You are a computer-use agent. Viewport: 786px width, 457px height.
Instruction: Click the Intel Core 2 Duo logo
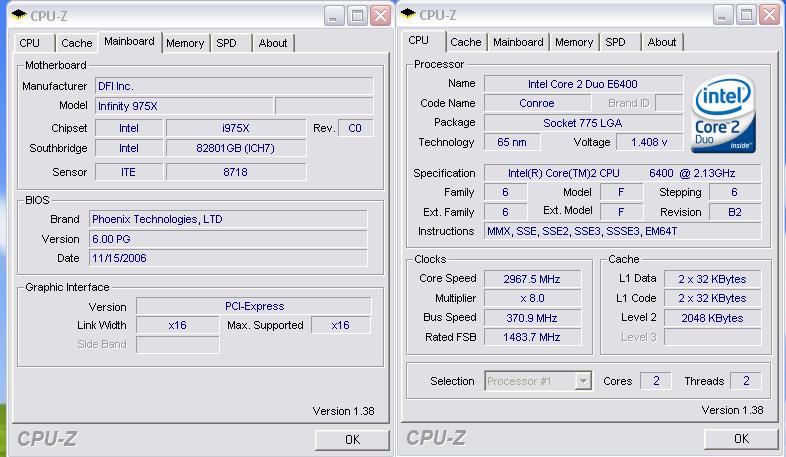coord(723,114)
